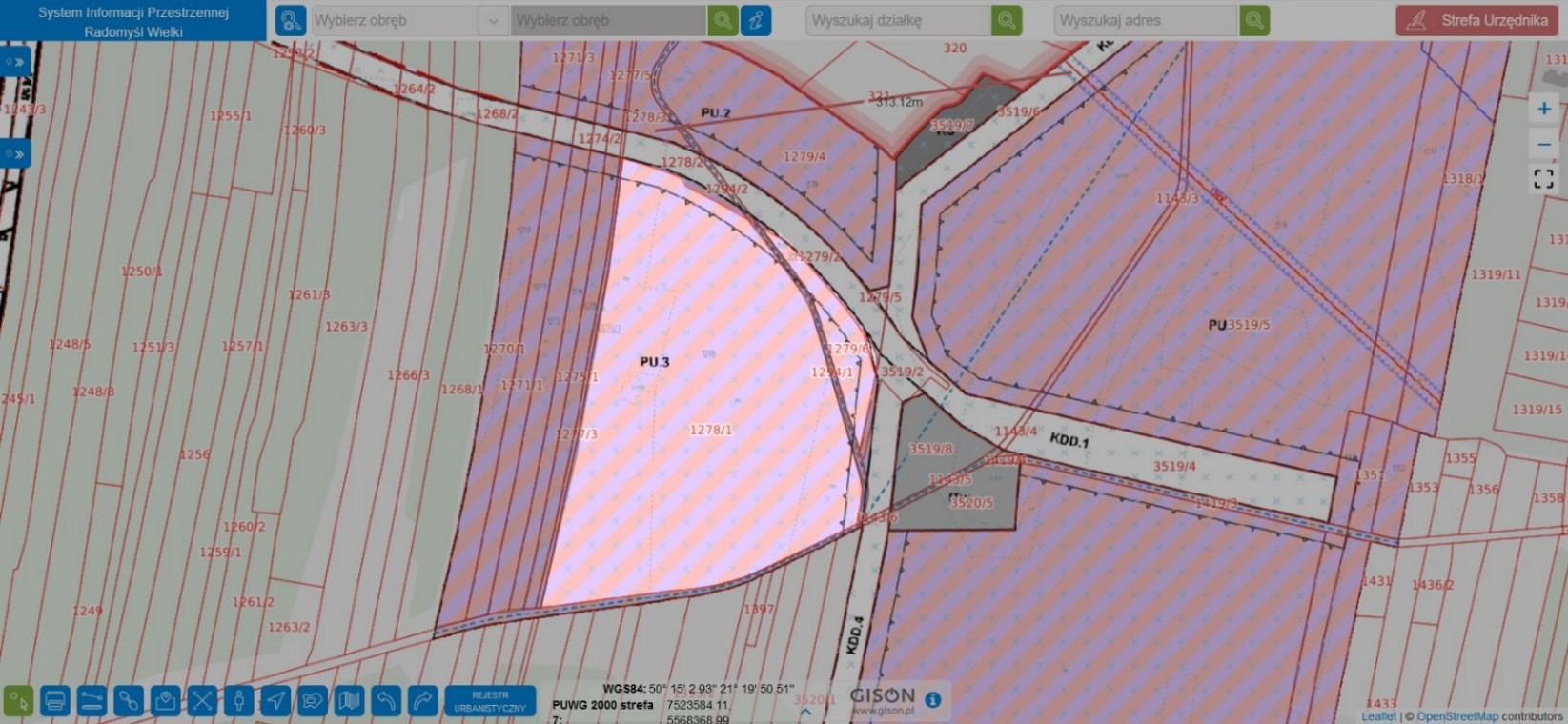The height and width of the screenshot is (724, 1568).
Task: Zoom in with the plus button
Action: click(1544, 109)
